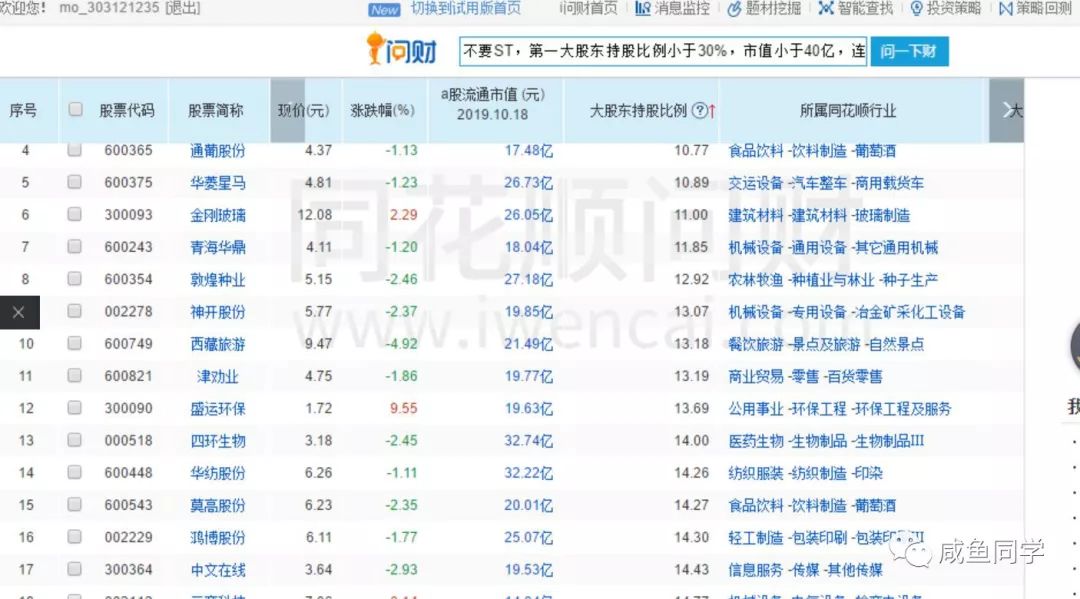This screenshot has height=599, width=1080.
Task: Open stock link 四环生物
Action: 218,441
